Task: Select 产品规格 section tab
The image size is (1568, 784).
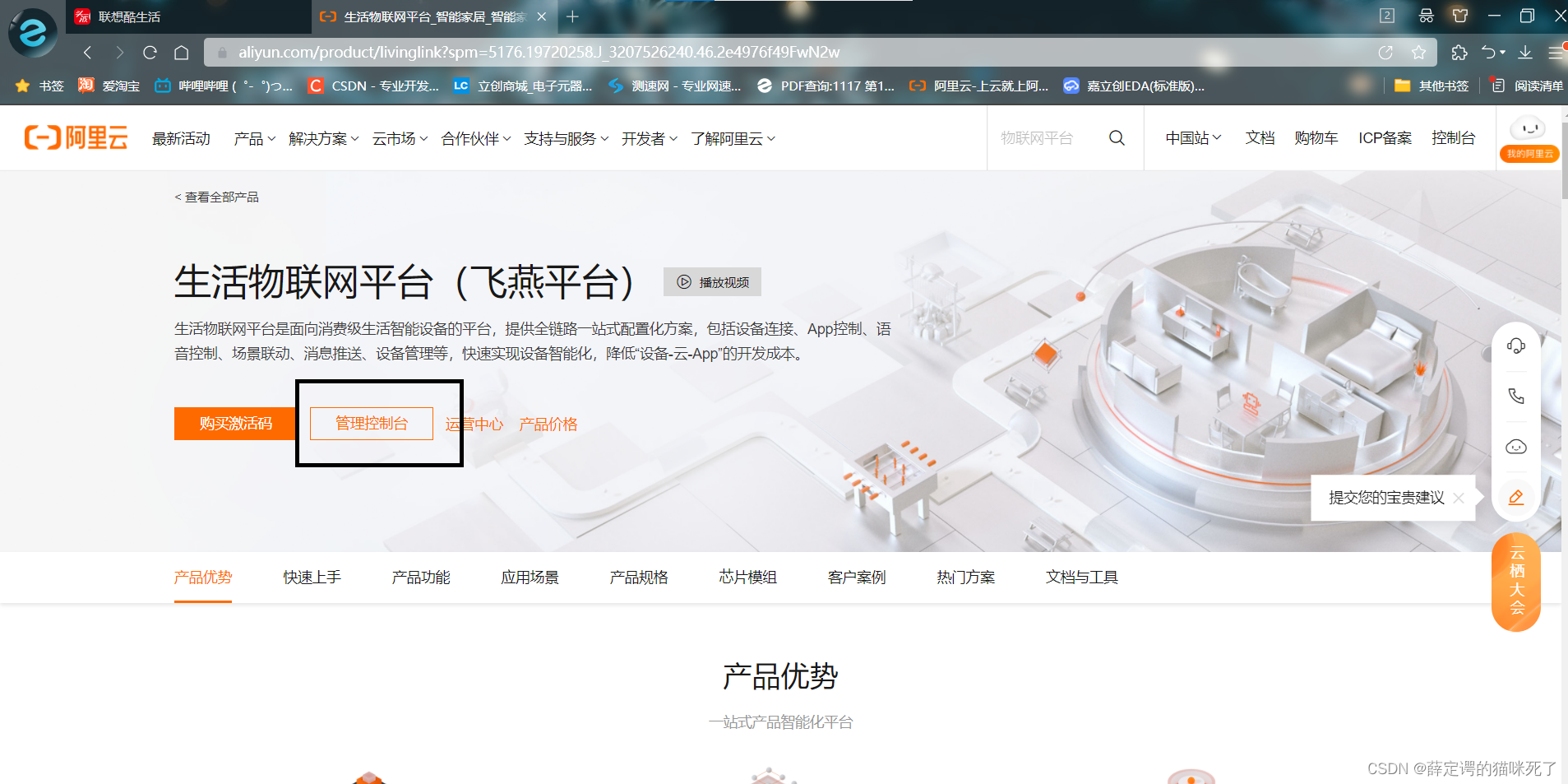Action: click(639, 578)
